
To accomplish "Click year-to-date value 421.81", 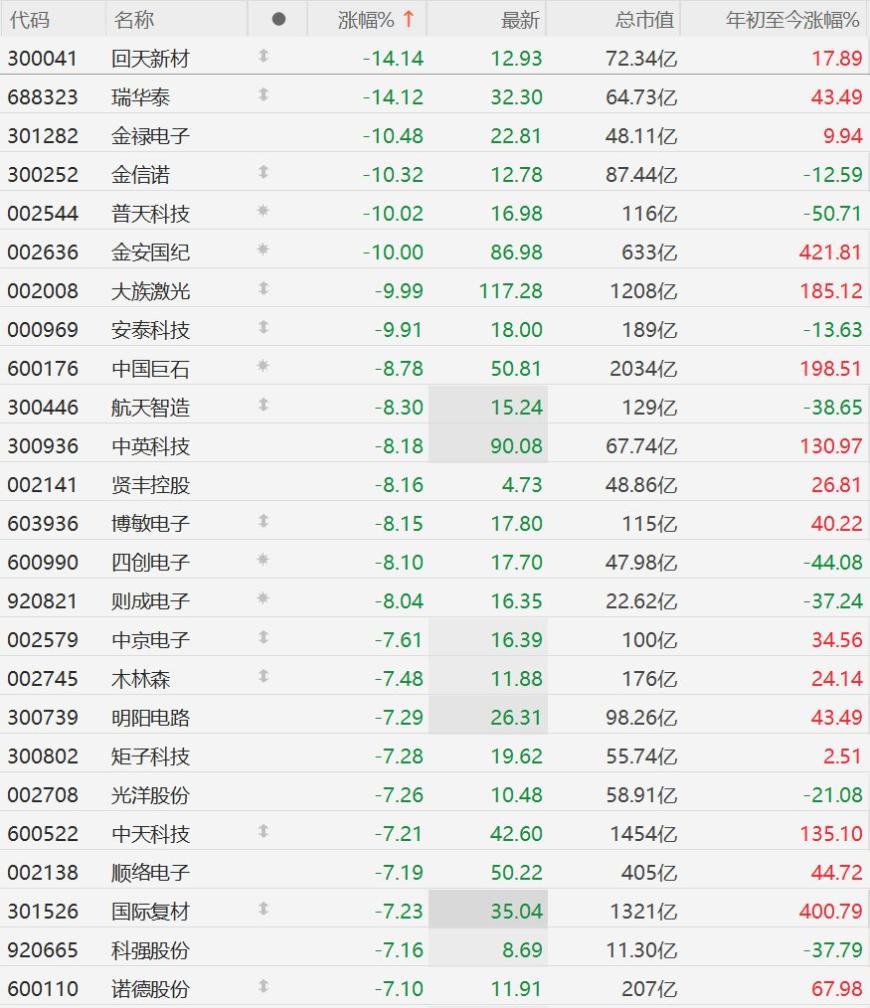I will pos(830,252).
